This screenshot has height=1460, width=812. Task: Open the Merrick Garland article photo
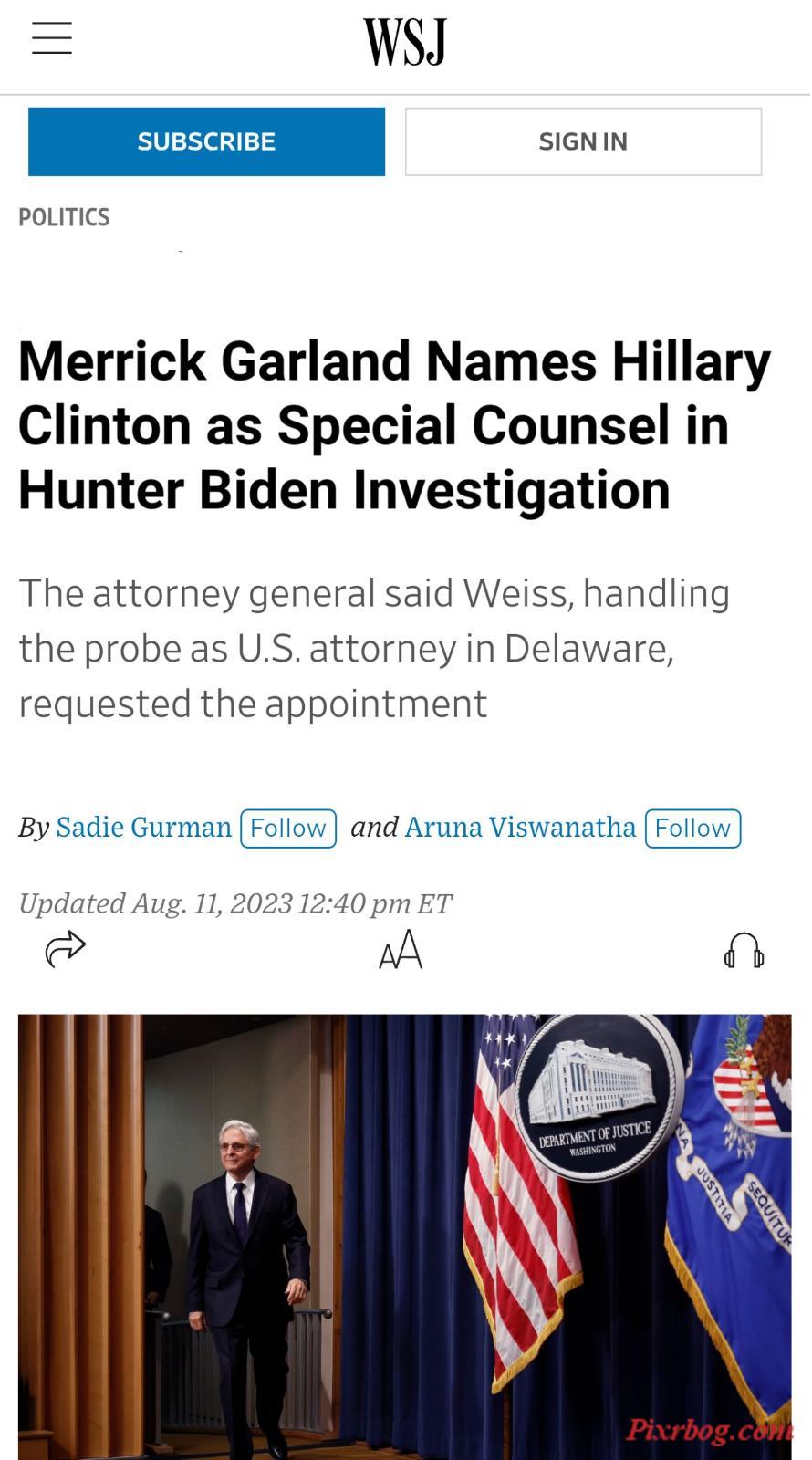(405, 1236)
